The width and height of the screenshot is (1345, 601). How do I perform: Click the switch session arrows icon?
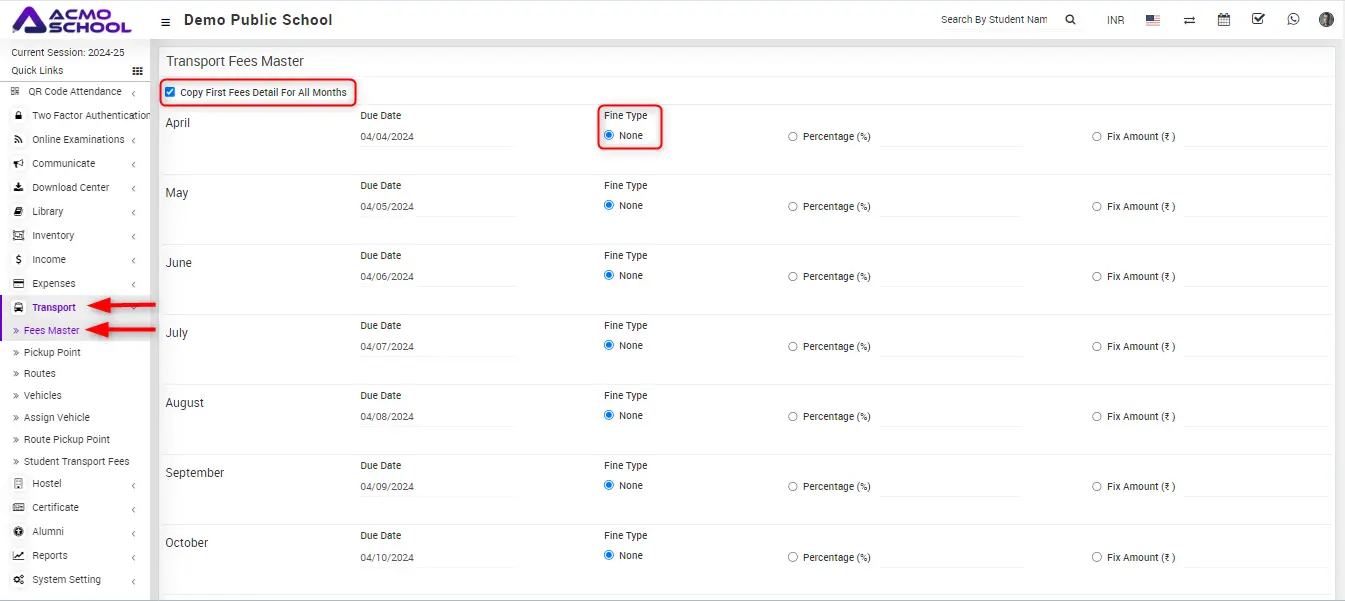coord(1189,20)
